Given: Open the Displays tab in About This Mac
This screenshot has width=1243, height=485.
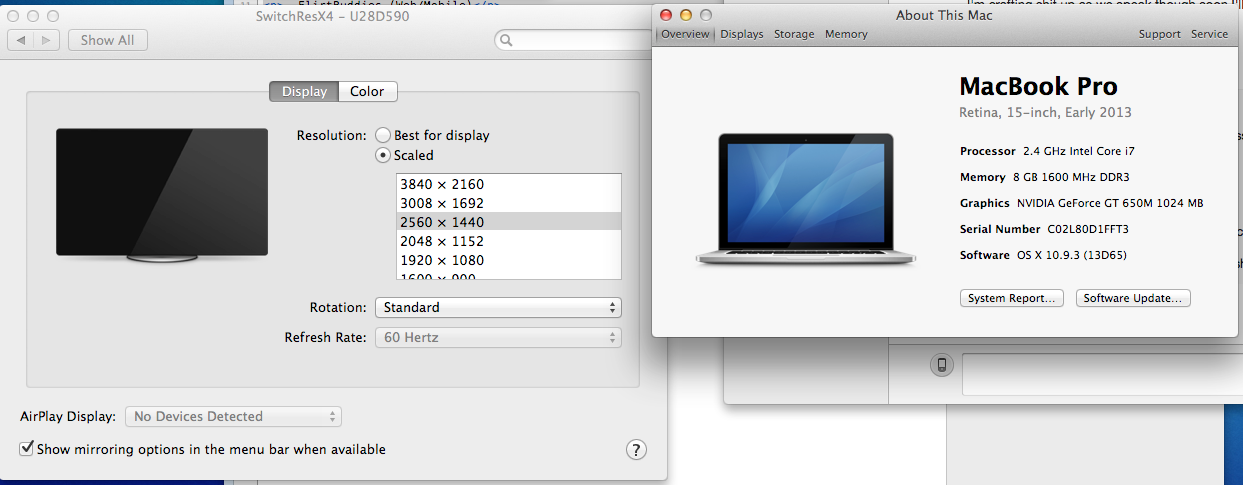Looking at the screenshot, I should click(x=742, y=34).
